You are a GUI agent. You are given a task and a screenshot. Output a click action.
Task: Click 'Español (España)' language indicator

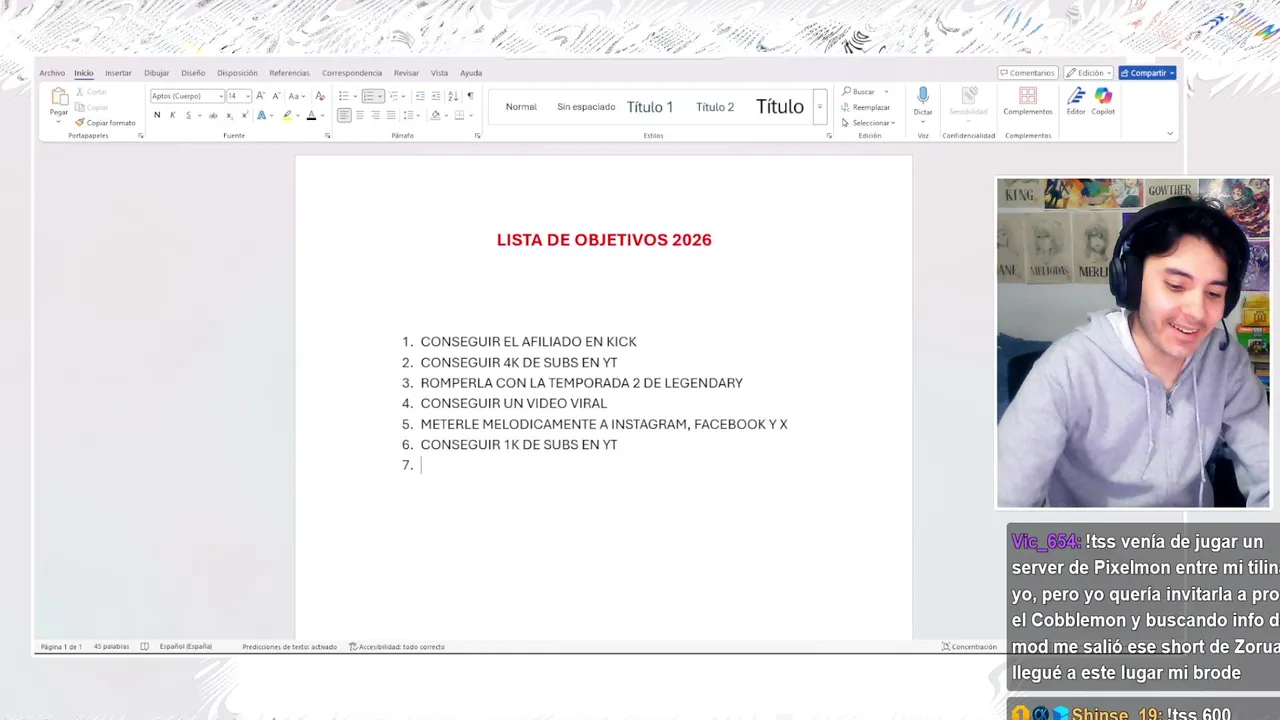185,647
